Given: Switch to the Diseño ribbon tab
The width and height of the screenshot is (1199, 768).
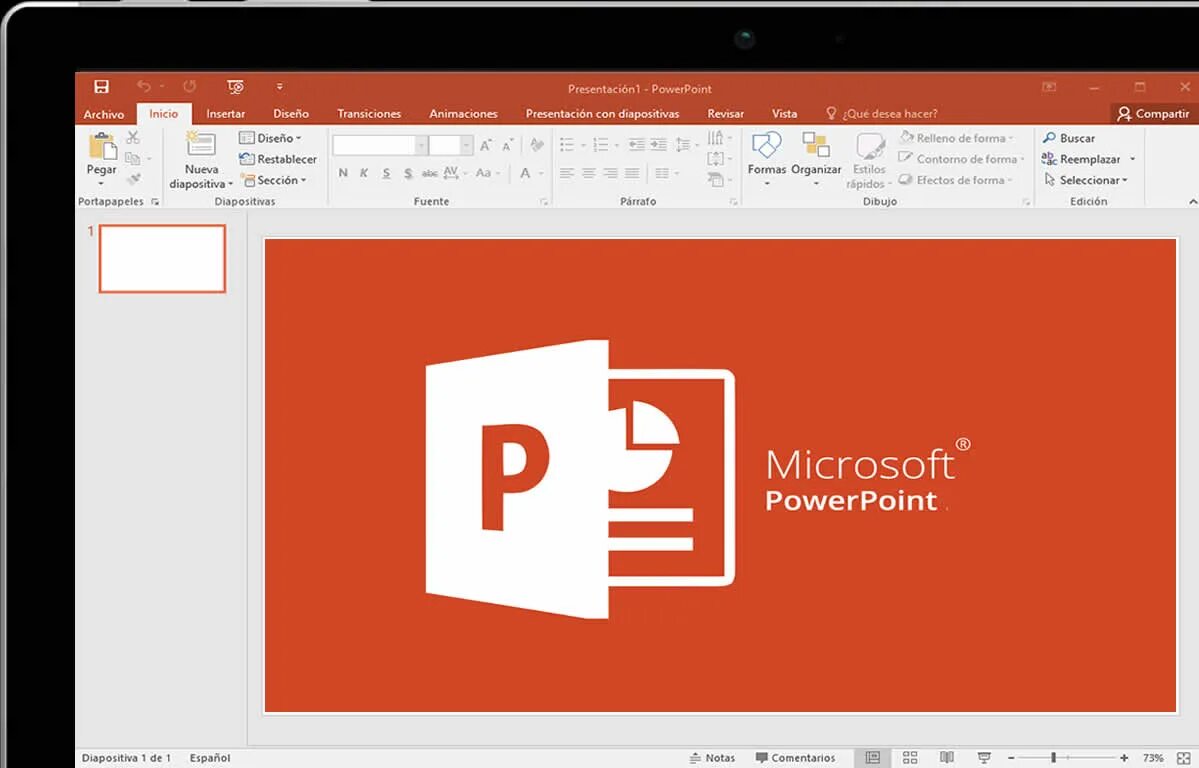Looking at the screenshot, I should tap(291, 114).
